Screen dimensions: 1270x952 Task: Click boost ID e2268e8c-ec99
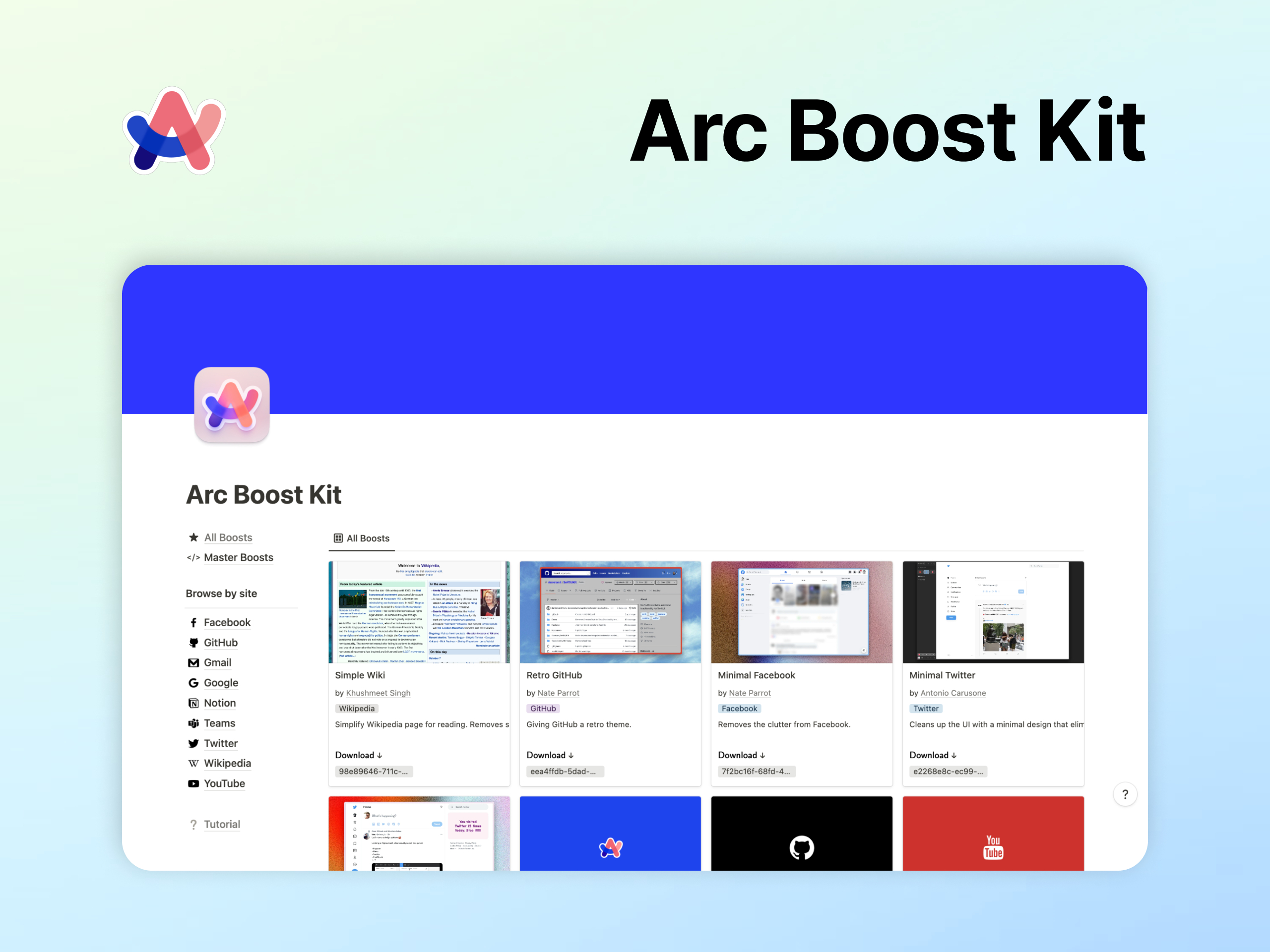[948, 772]
